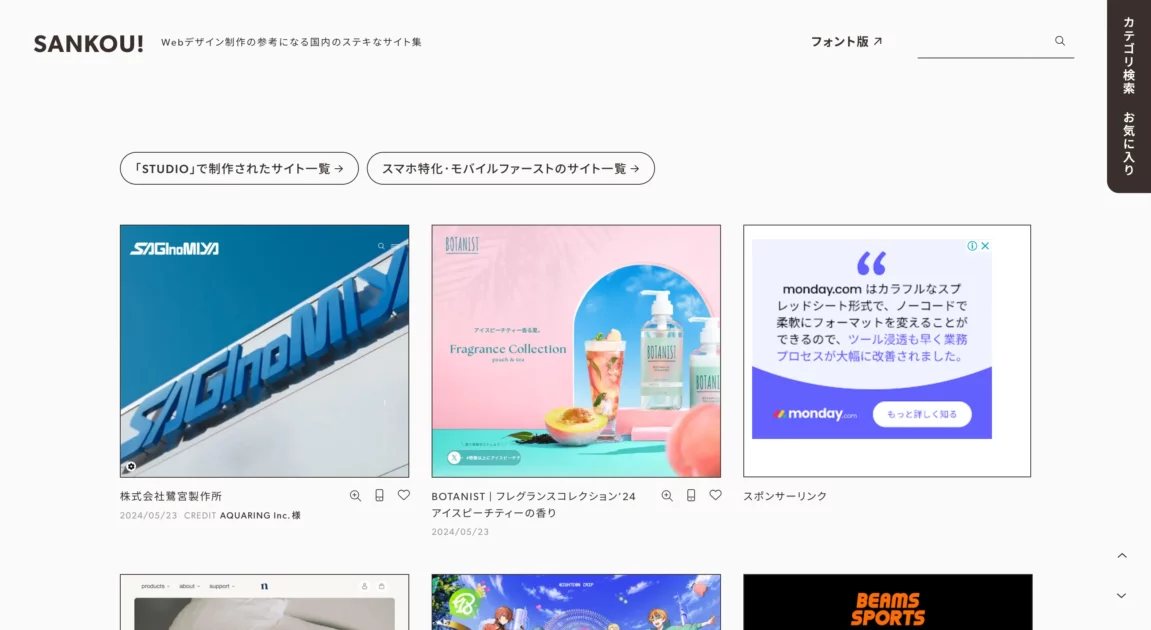Image resolution: width=1151 pixels, height=630 pixels.
Task: Close the monday.com ad
Action: 985,246
